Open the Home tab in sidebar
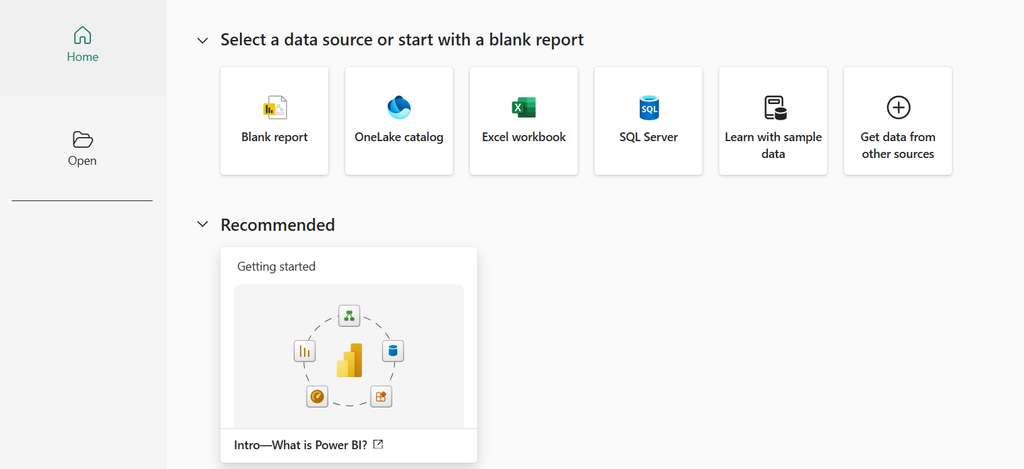The height and width of the screenshot is (469, 1024). click(83, 46)
